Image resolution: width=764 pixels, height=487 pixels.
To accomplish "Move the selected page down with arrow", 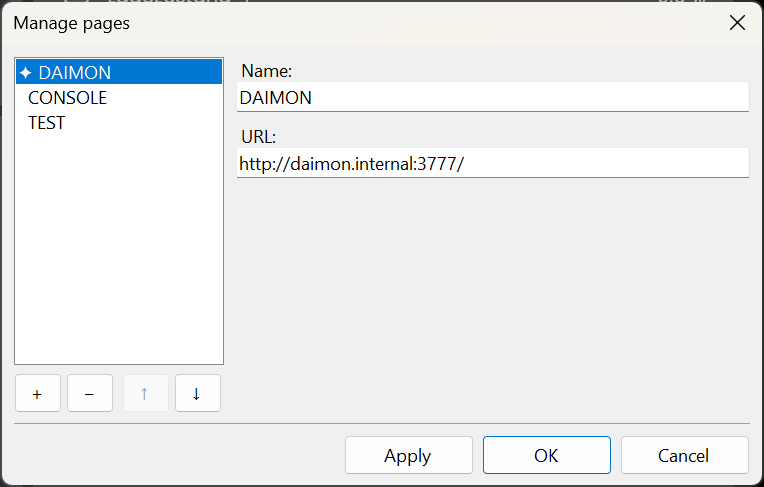I will pyautogui.click(x=197, y=394).
